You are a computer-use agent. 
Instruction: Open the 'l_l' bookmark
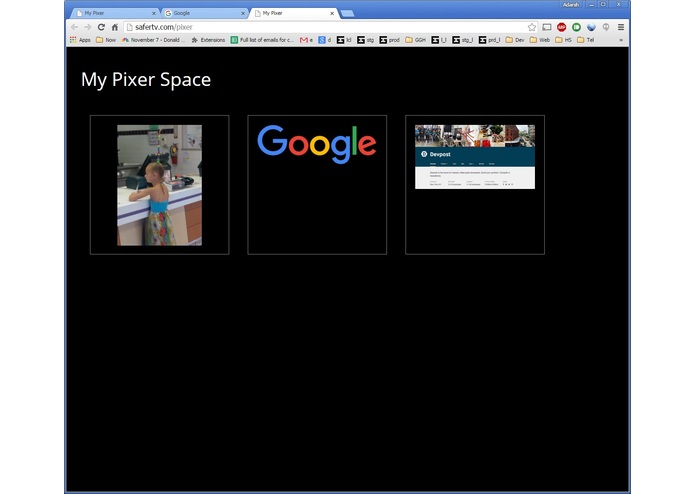click(439, 40)
